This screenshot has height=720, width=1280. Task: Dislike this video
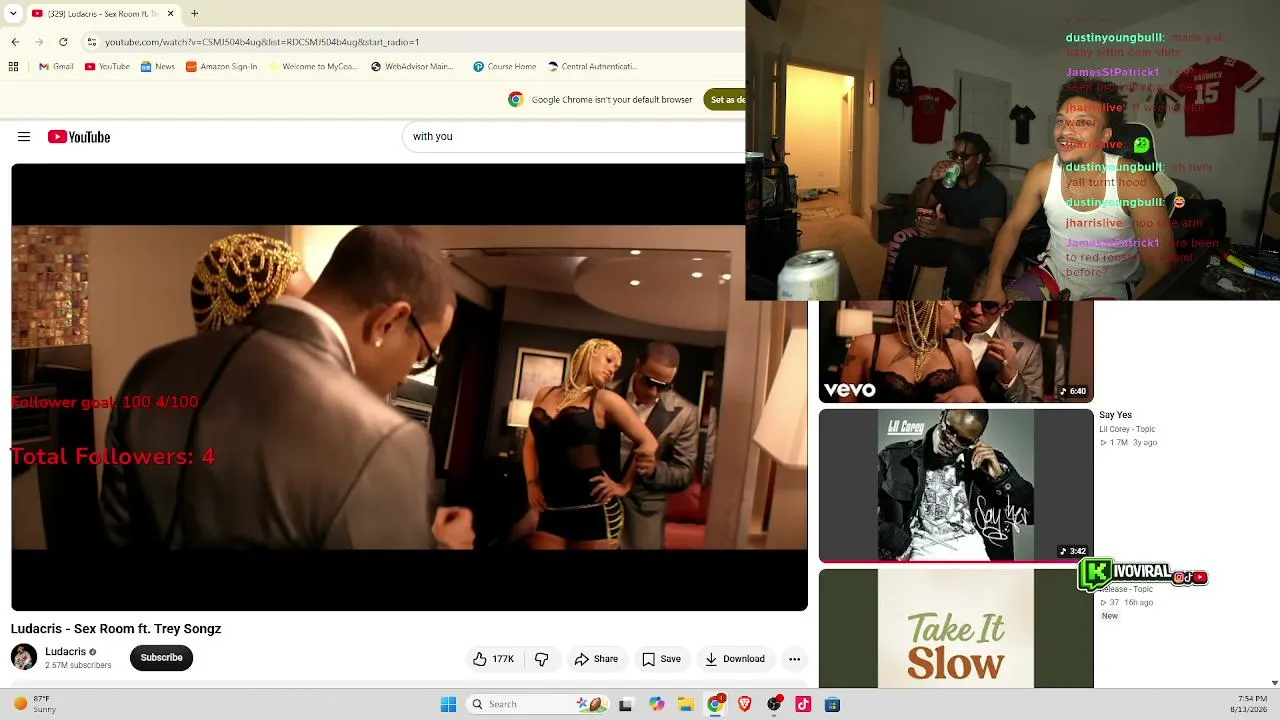point(542,659)
